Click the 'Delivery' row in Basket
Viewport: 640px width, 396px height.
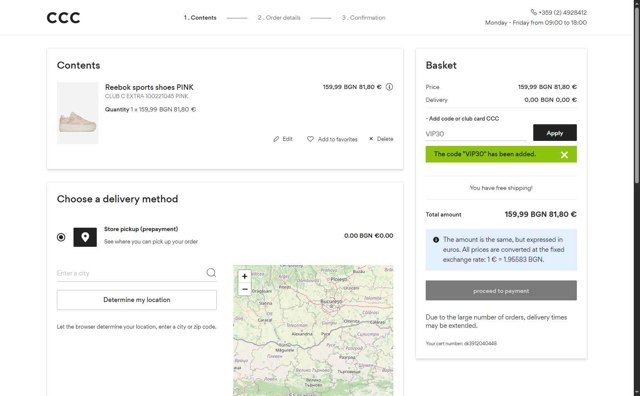tap(501, 100)
